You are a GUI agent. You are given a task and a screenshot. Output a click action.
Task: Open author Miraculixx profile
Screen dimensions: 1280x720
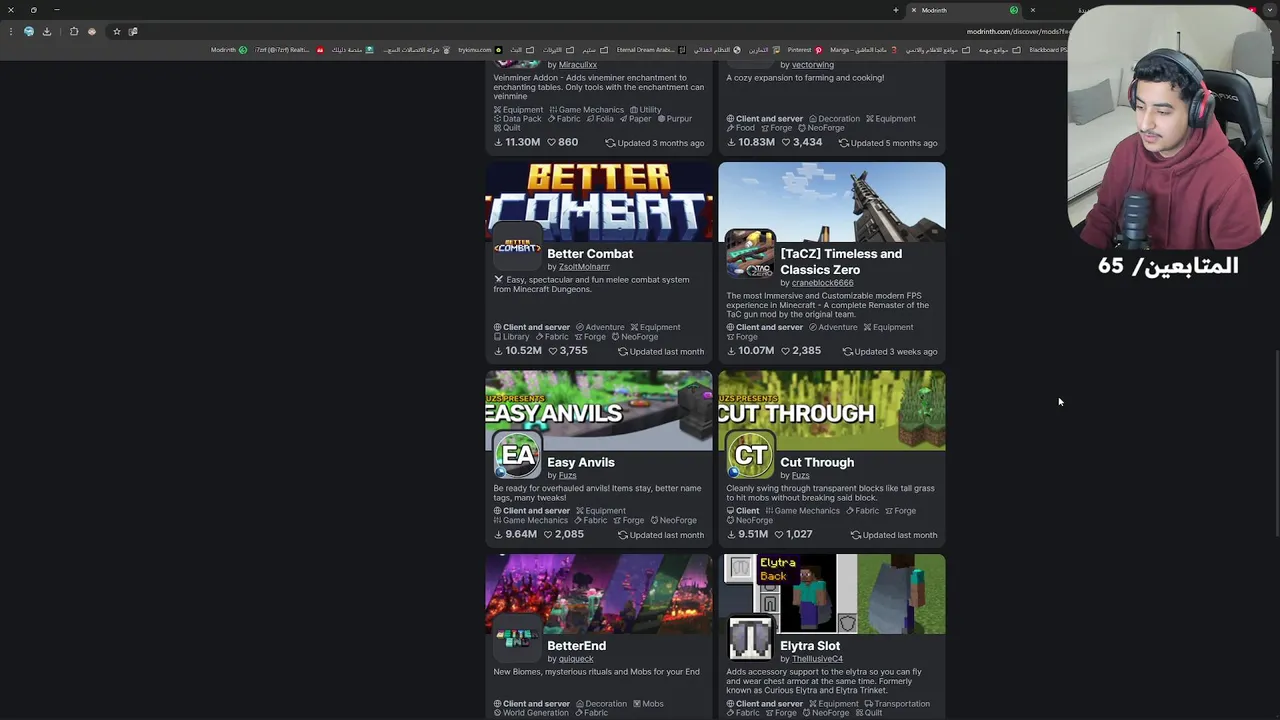pyautogui.click(x=578, y=65)
